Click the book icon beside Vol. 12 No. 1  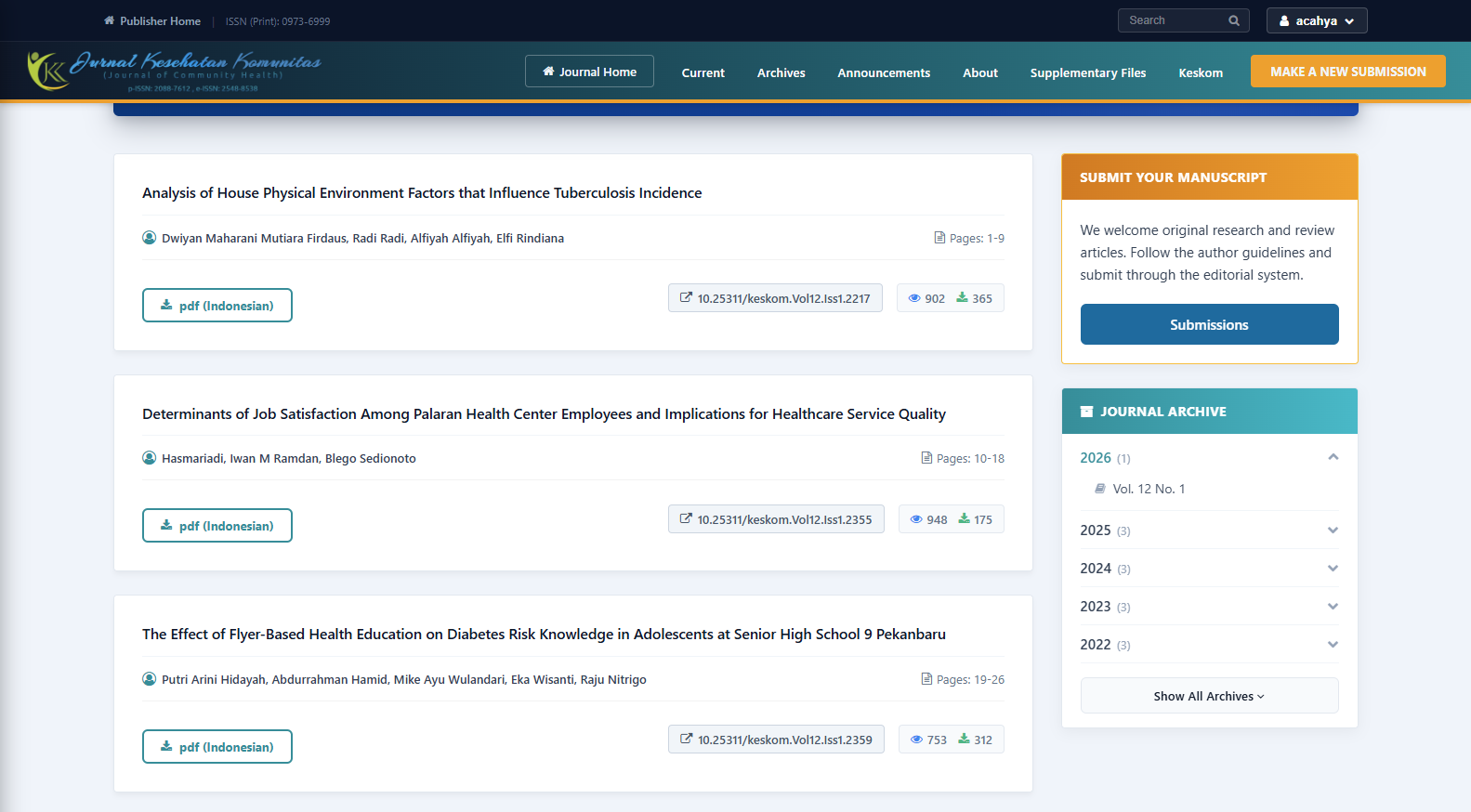pyautogui.click(x=1100, y=489)
